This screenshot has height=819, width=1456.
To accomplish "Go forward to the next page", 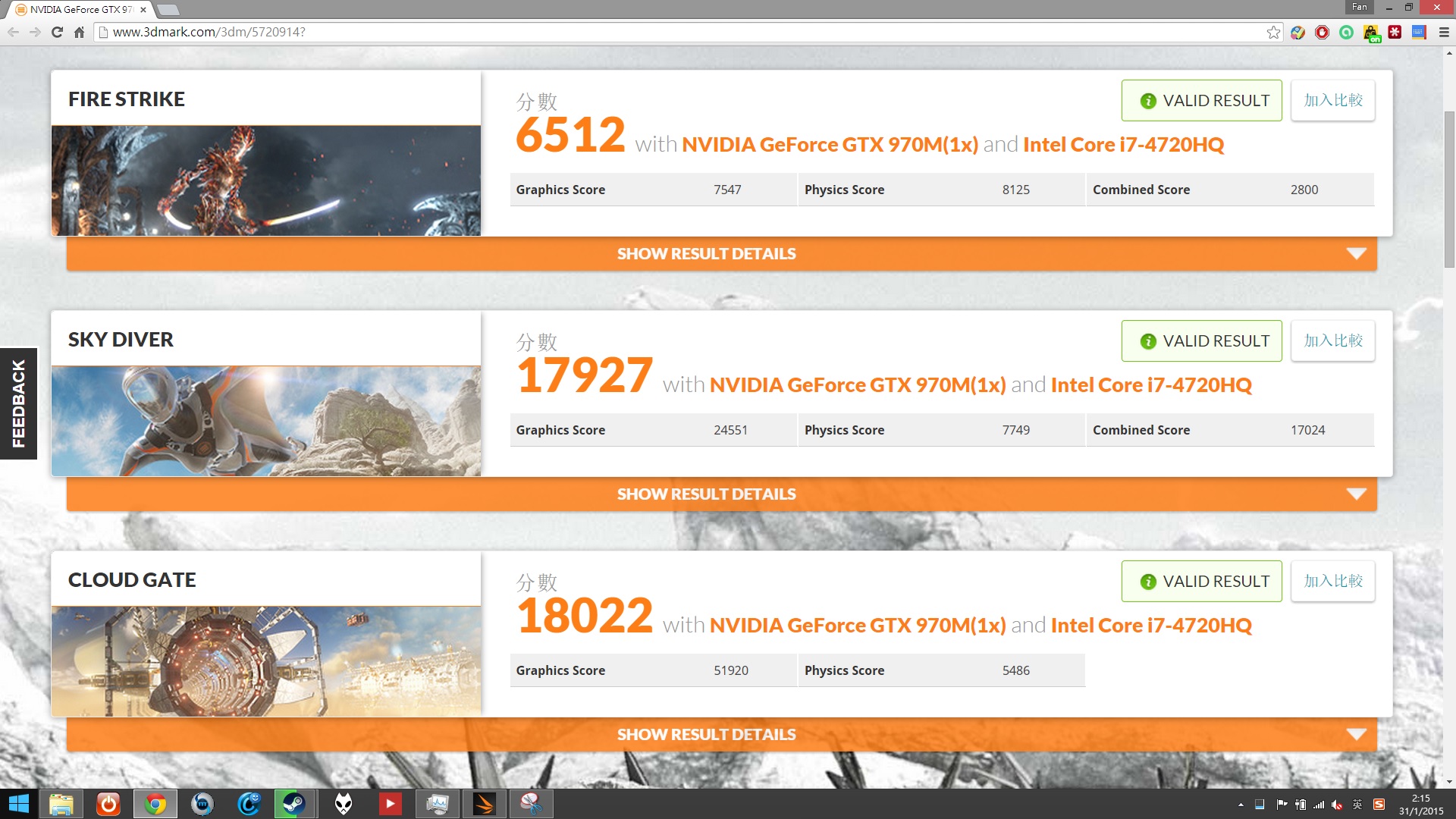I will point(35,32).
